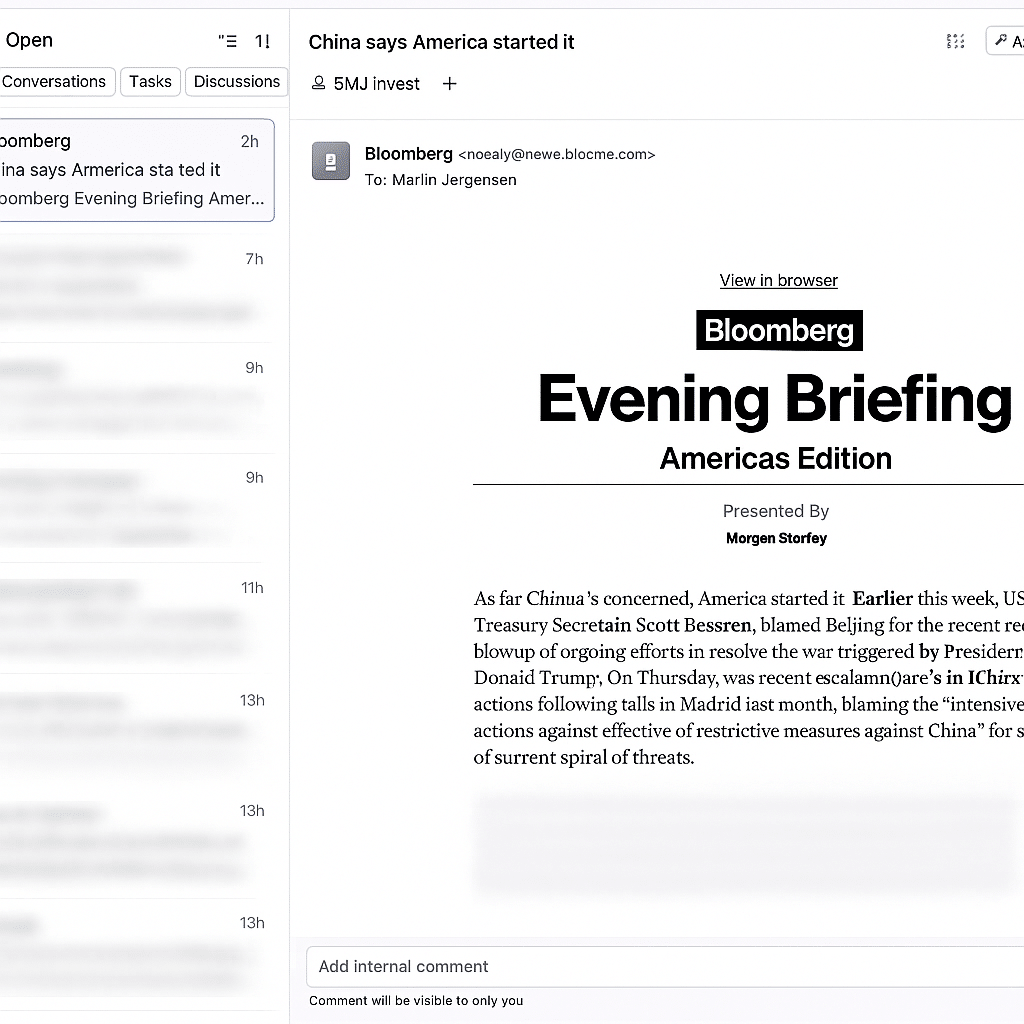
Task: Open the View in browser link
Action: pyautogui.click(x=778, y=280)
